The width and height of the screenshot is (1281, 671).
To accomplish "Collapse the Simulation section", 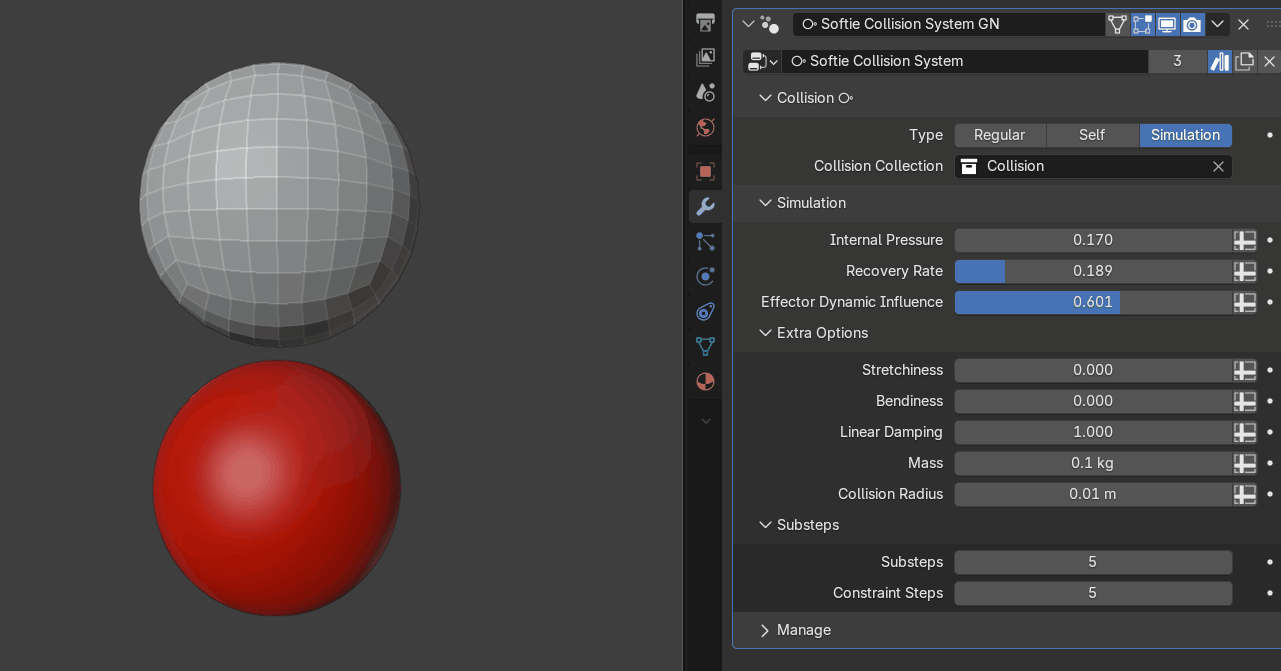I will coord(765,203).
